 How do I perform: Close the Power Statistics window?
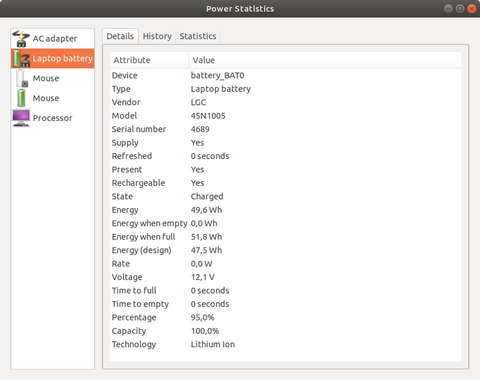coord(472,9)
